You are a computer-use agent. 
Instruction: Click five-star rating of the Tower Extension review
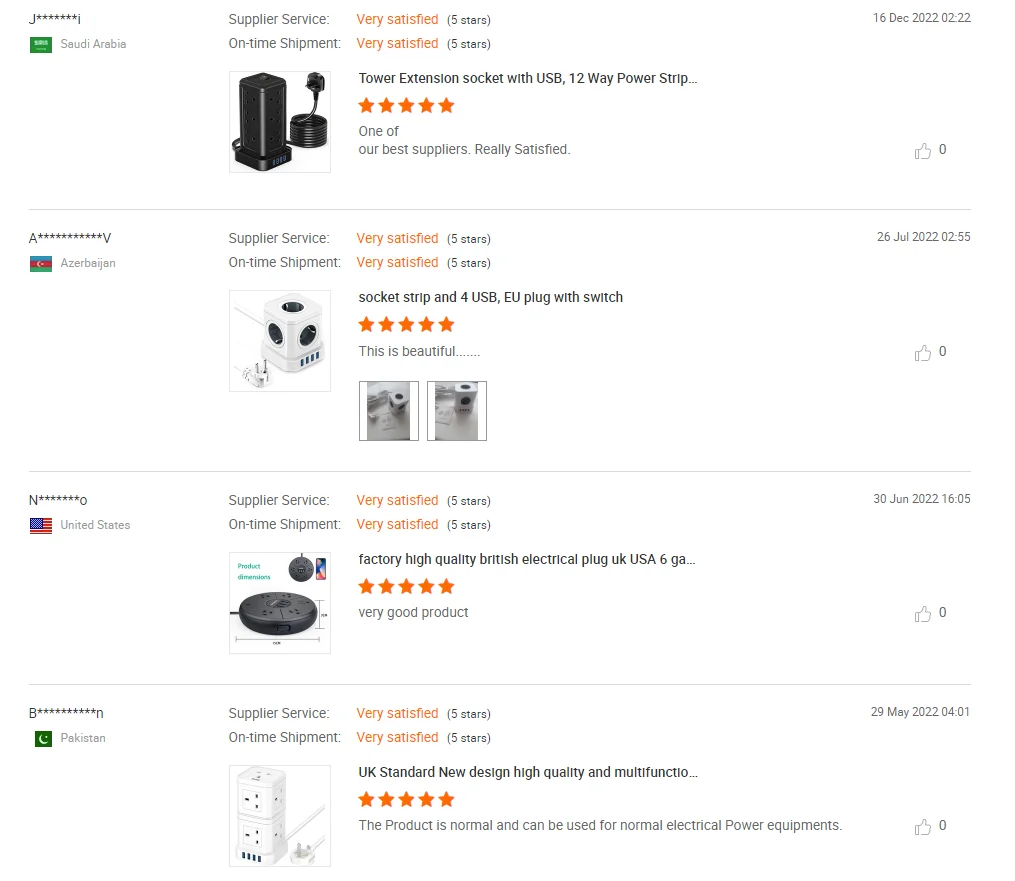(406, 106)
